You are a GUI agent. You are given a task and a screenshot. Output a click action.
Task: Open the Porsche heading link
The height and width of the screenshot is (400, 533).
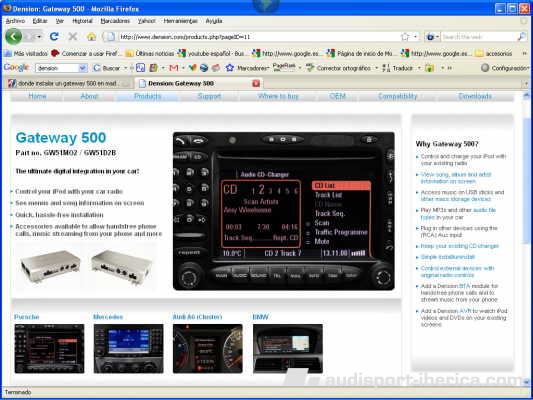[x=27, y=317]
